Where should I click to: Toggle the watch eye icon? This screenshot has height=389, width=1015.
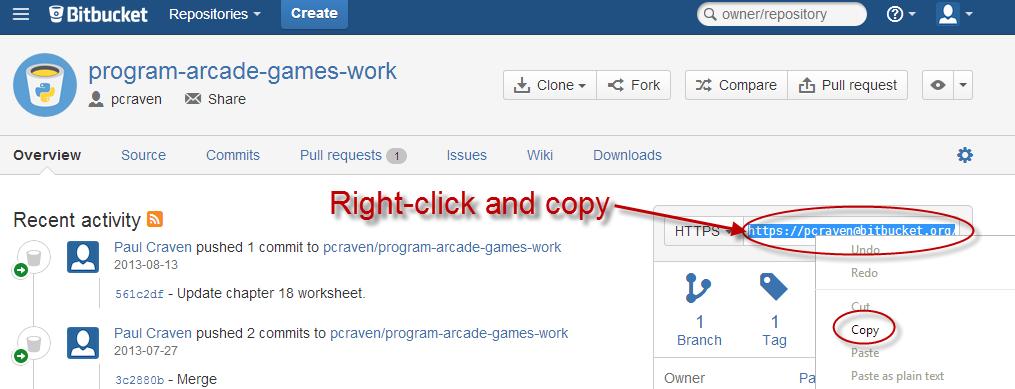pos(938,85)
